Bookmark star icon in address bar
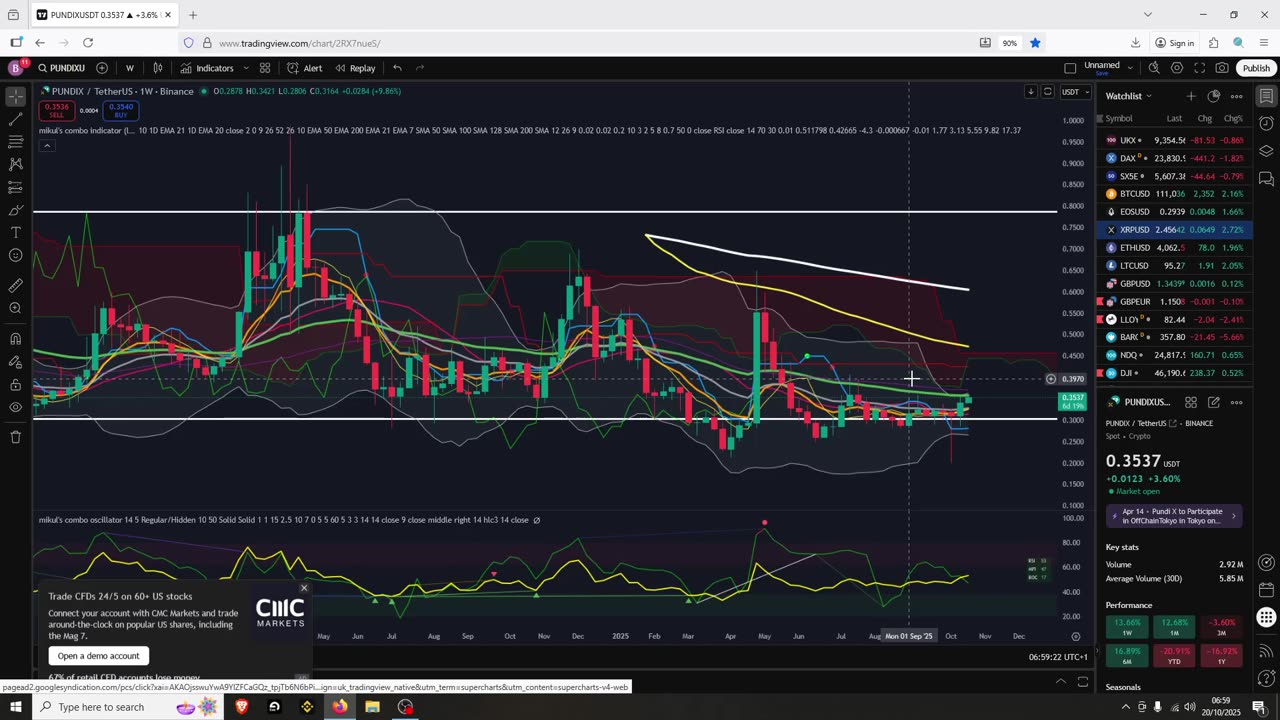1280x720 pixels. point(1035,43)
